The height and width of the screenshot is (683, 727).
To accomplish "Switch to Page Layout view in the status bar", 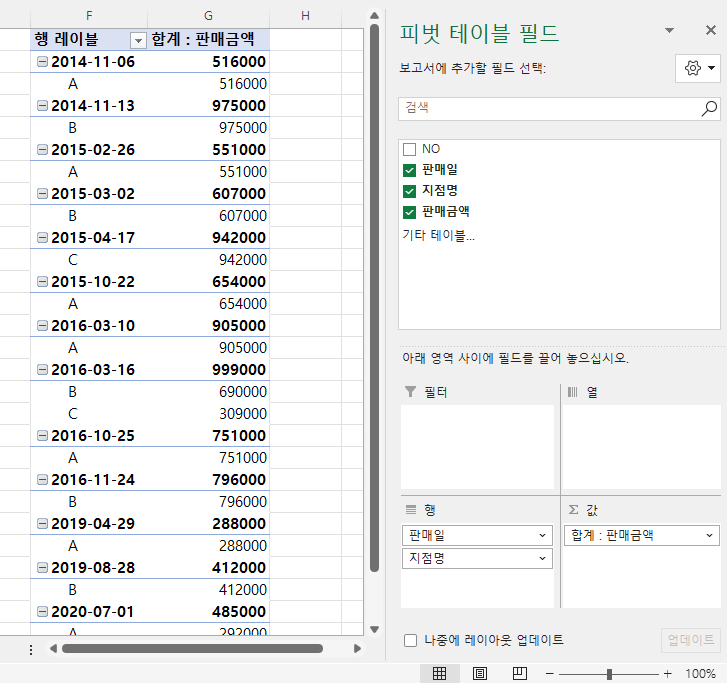I will pyautogui.click(x=479, y=673).
